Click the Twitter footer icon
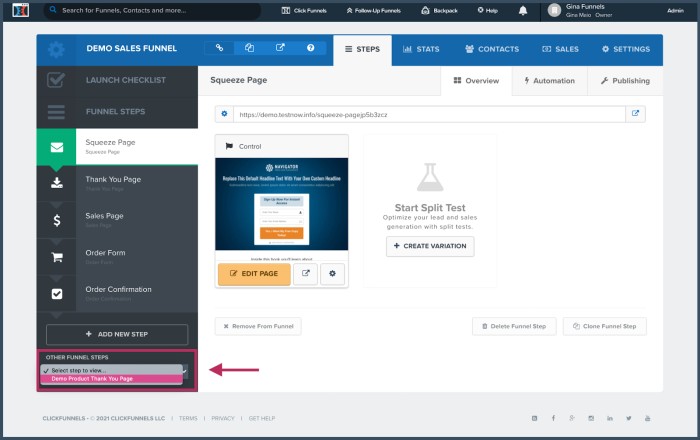Screen dimensions: 700x440 [x=629, y=418]
